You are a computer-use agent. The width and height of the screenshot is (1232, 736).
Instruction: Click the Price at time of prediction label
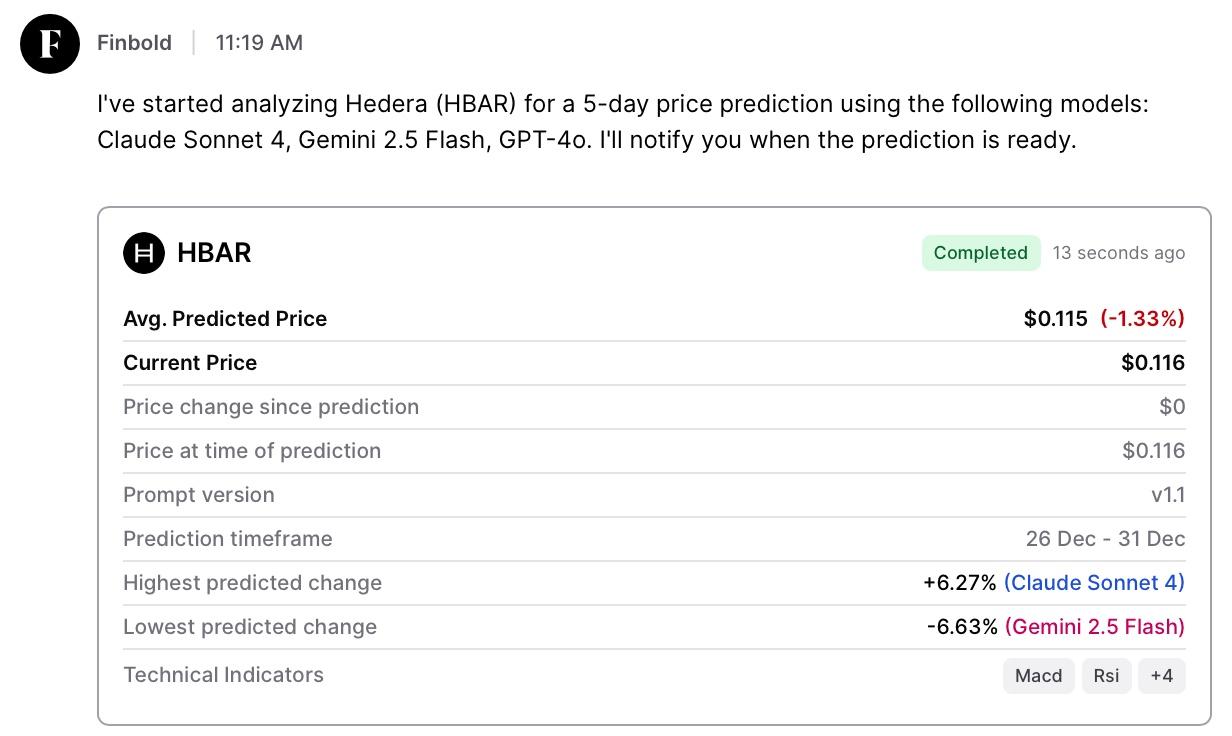pos(252,451)
